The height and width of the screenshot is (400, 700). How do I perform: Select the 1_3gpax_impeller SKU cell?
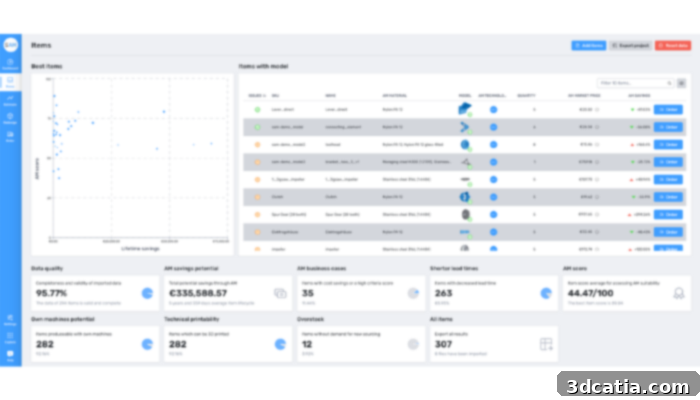point(288,179)
